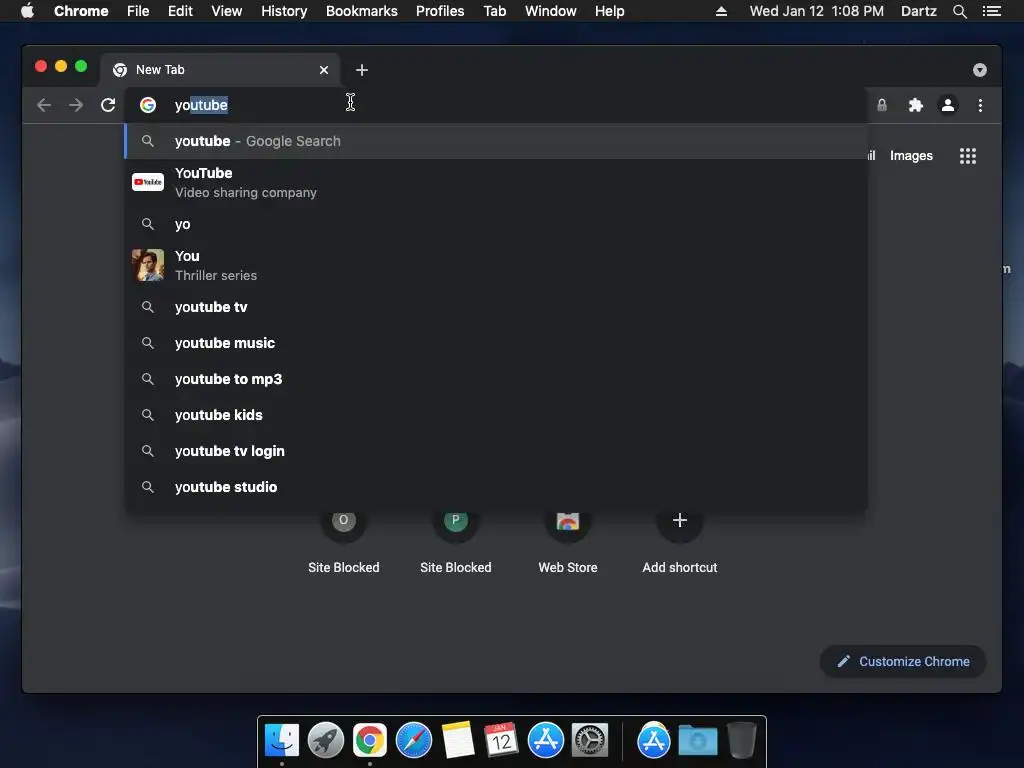Open the Tab menu
Screen dimensions: 1024x768
[494, 11]
